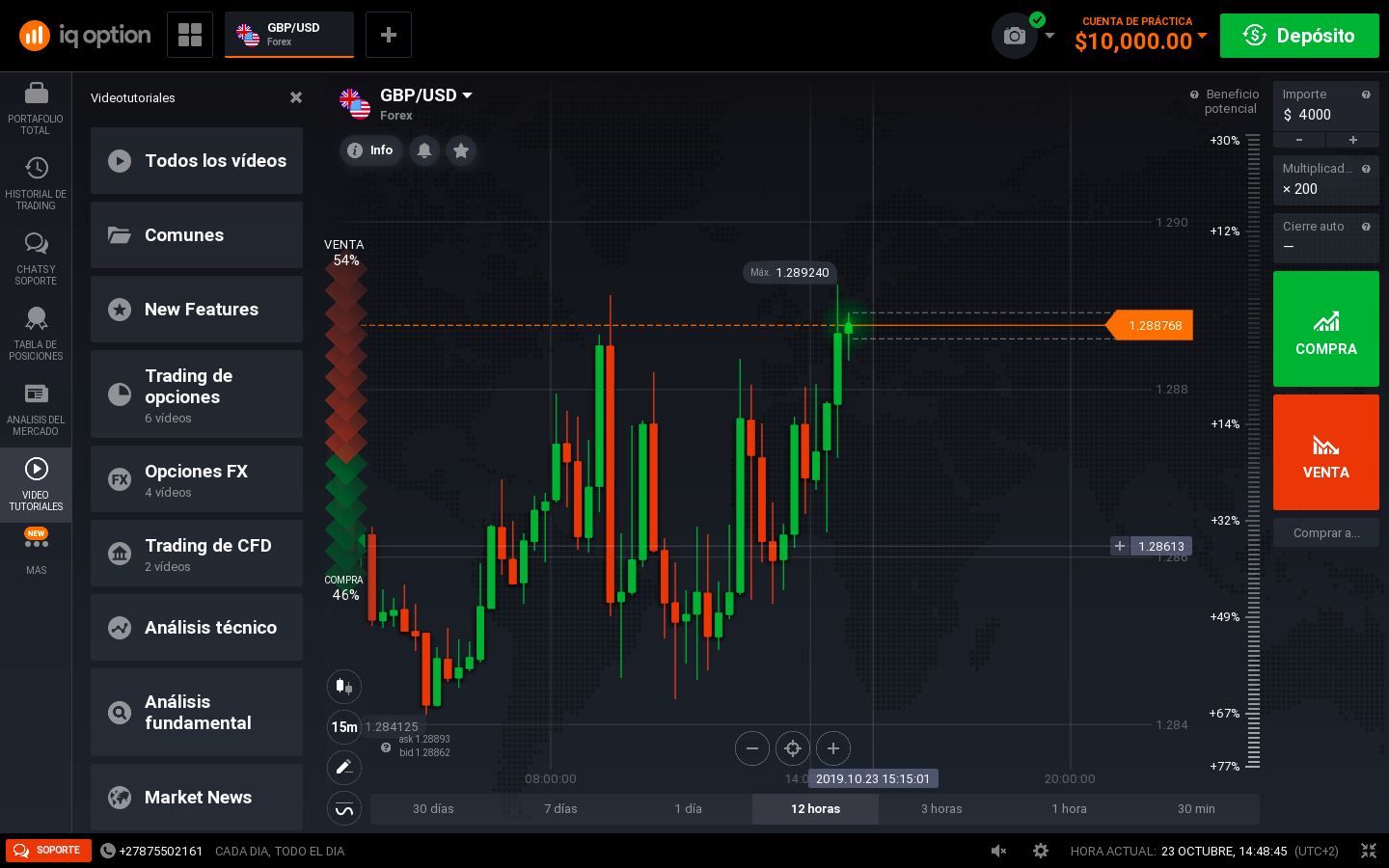Add GBP/USD to favorites star
Viewport: 1389px width, 868px height.
(461, 150)
